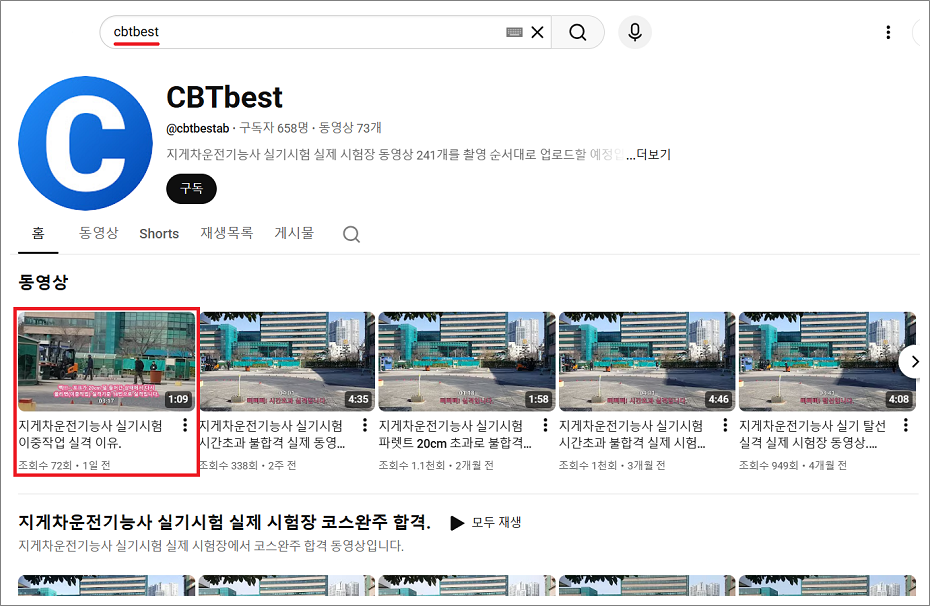Open the 4:46 video thumbnail
The height and width of the screenshot is (606, 930).
647,362
